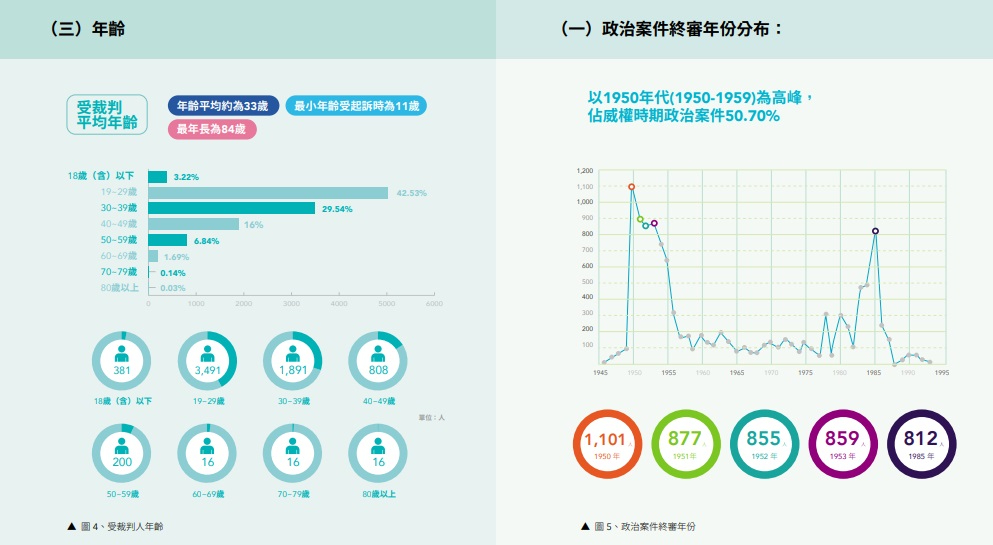
Task: Select the 42.53% bar for 19-29歲
Action: [x=268, y=193]
